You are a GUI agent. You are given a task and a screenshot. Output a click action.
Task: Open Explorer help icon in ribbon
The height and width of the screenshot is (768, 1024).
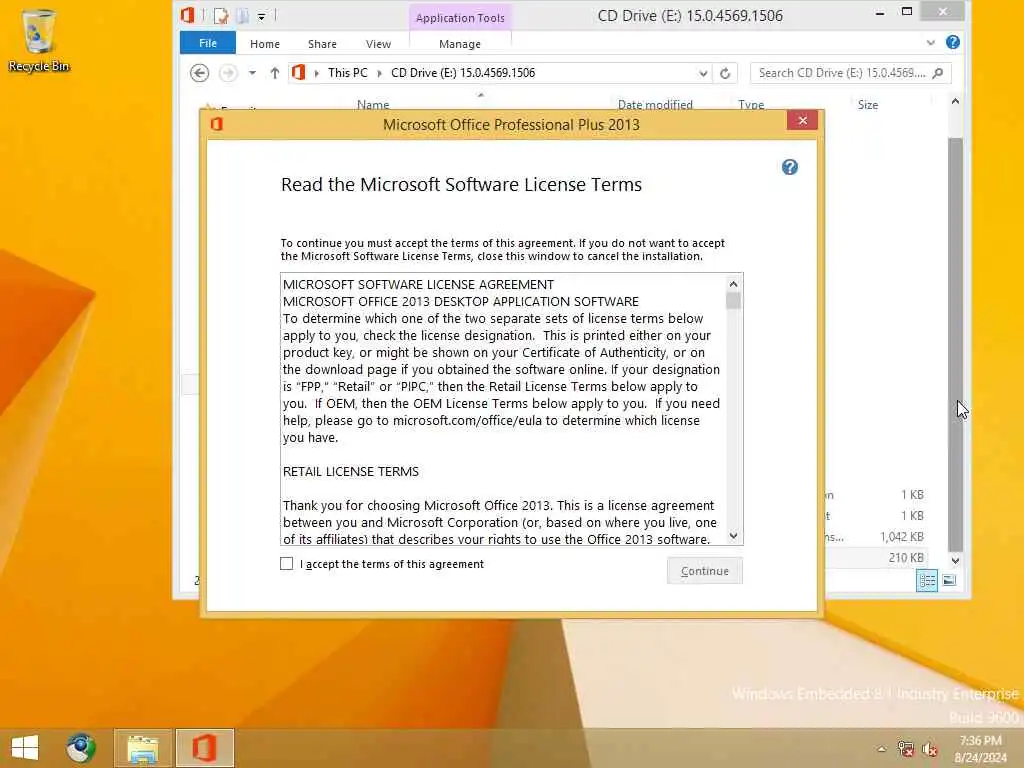(x=953, y=42)
